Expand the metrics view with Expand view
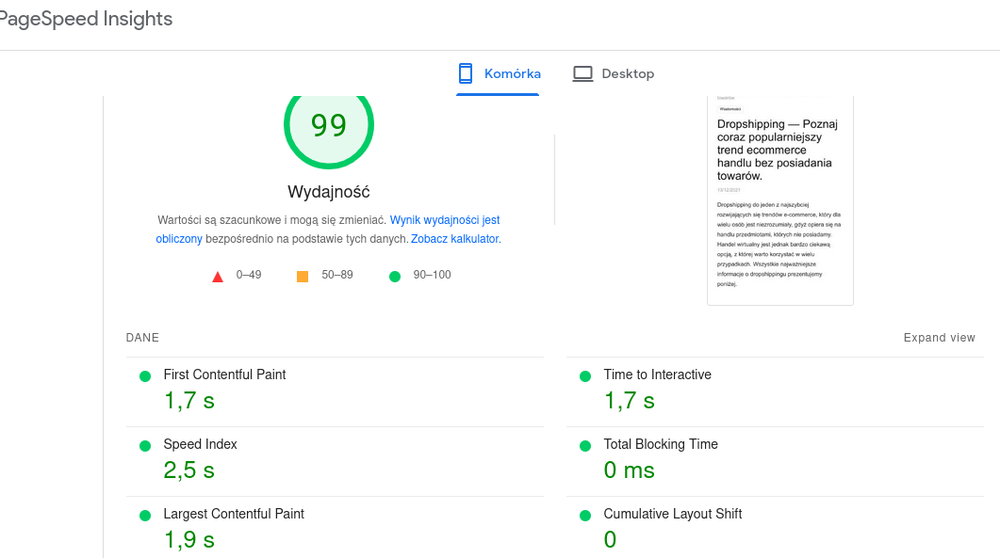The image size is (1000, 558). pos(939,338)
